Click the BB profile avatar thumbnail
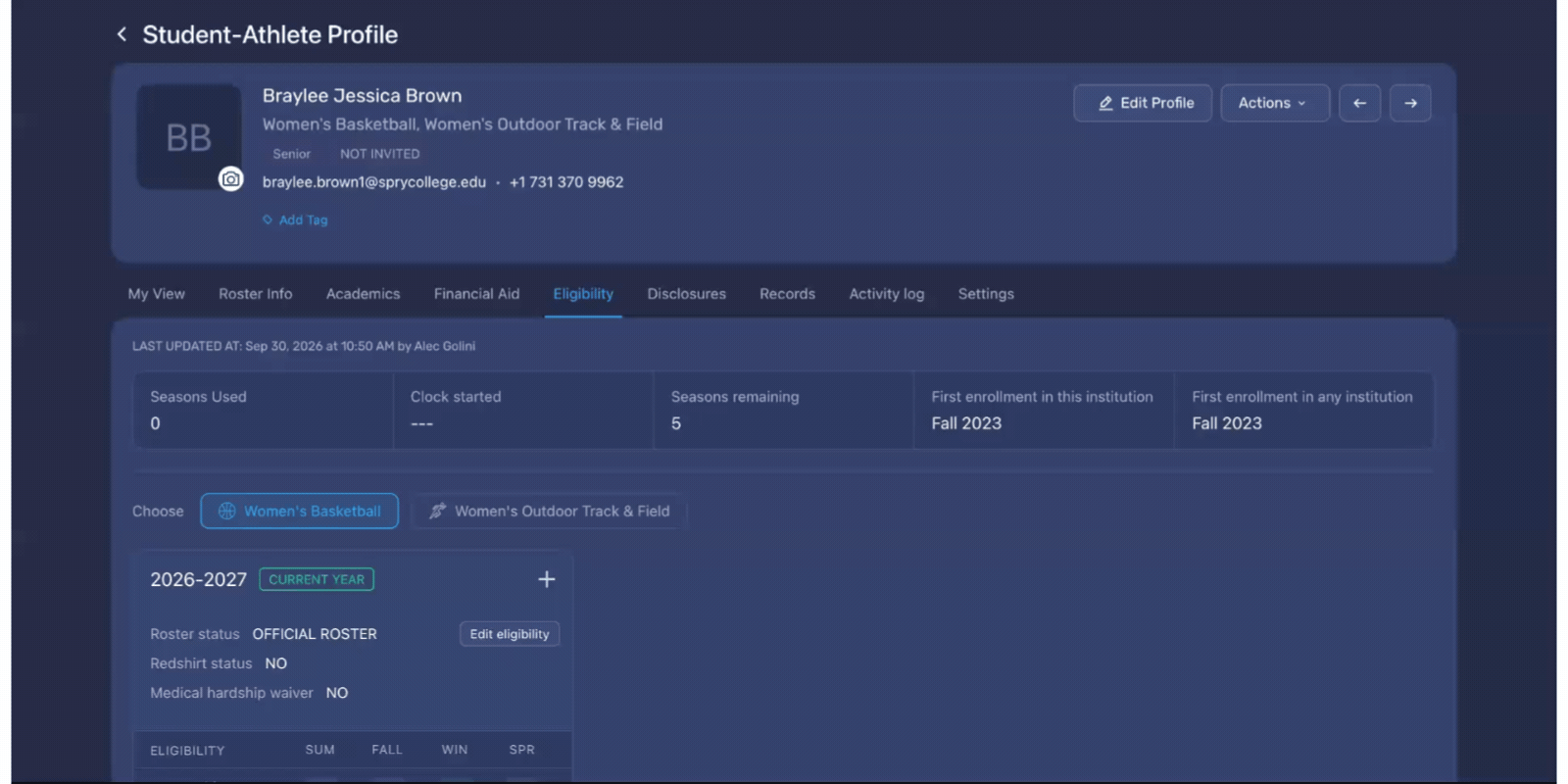Viewport: 1568px width, 784px height. pyautogui.click(x=188, y=137)
